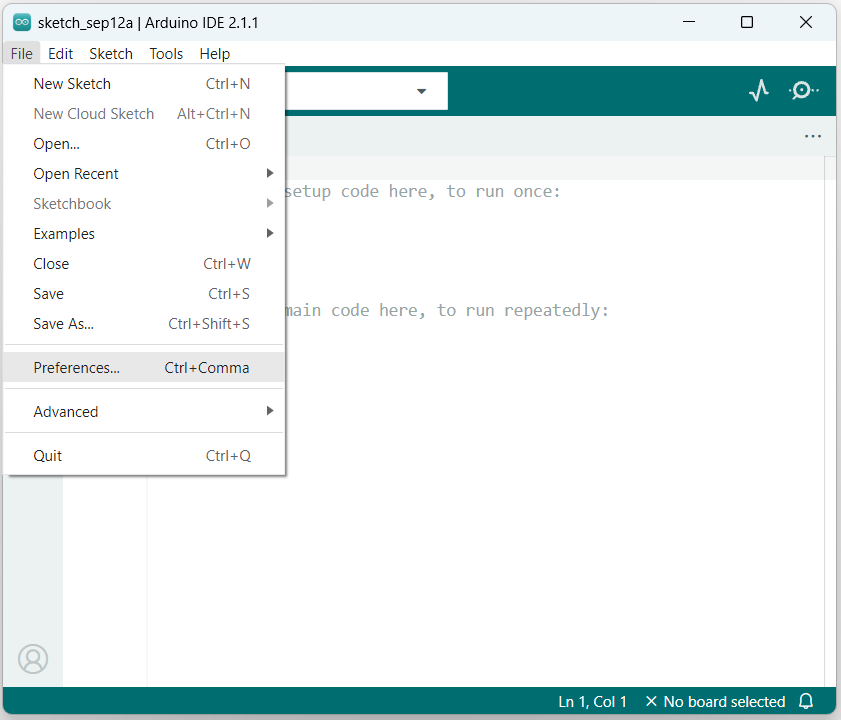Image resolution: width=841 pixels, height=720 pixels.
Task: Dismiss the board selection with the X icon
Action: (651, 701)
